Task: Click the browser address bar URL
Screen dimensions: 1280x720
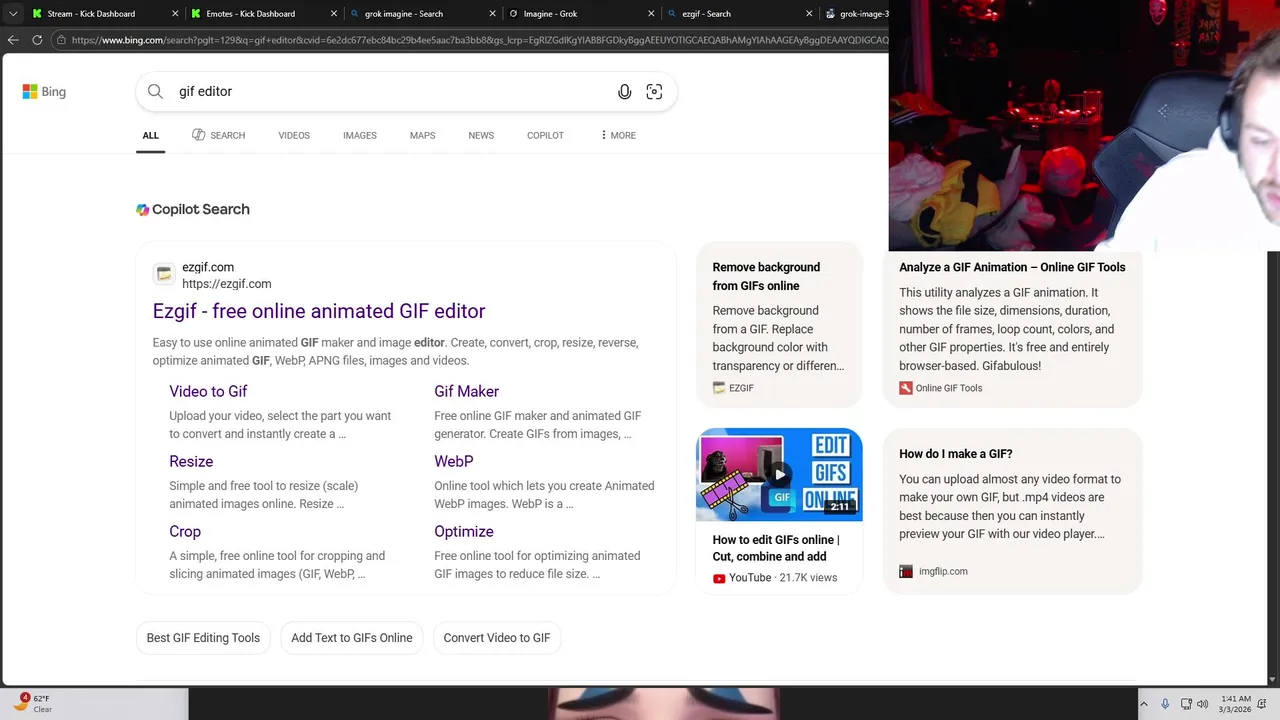Action: pos(478,40)
